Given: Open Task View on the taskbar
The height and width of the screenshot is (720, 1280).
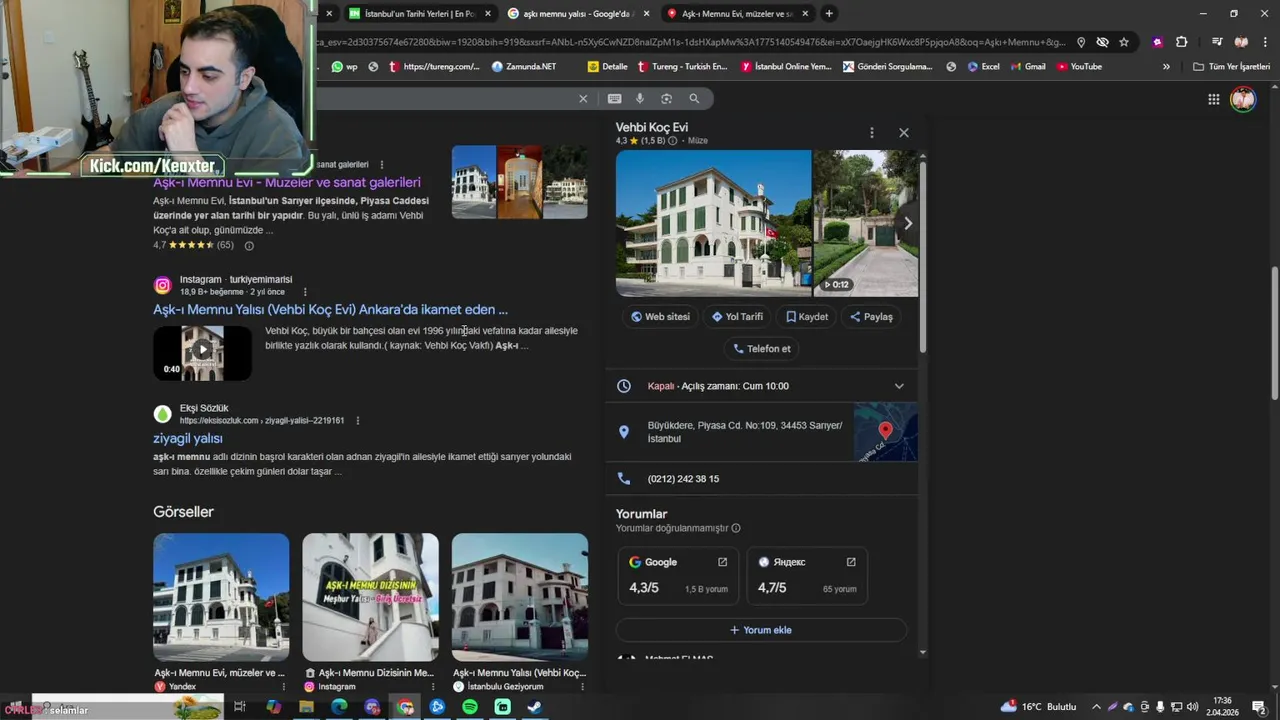Looking at the screenshot, I should 240,707.
